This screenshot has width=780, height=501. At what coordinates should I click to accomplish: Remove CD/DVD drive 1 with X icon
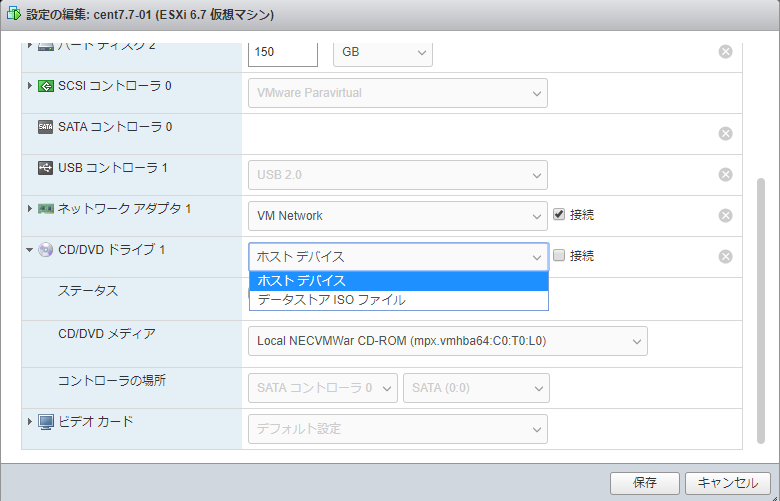(x=725, y=257)
